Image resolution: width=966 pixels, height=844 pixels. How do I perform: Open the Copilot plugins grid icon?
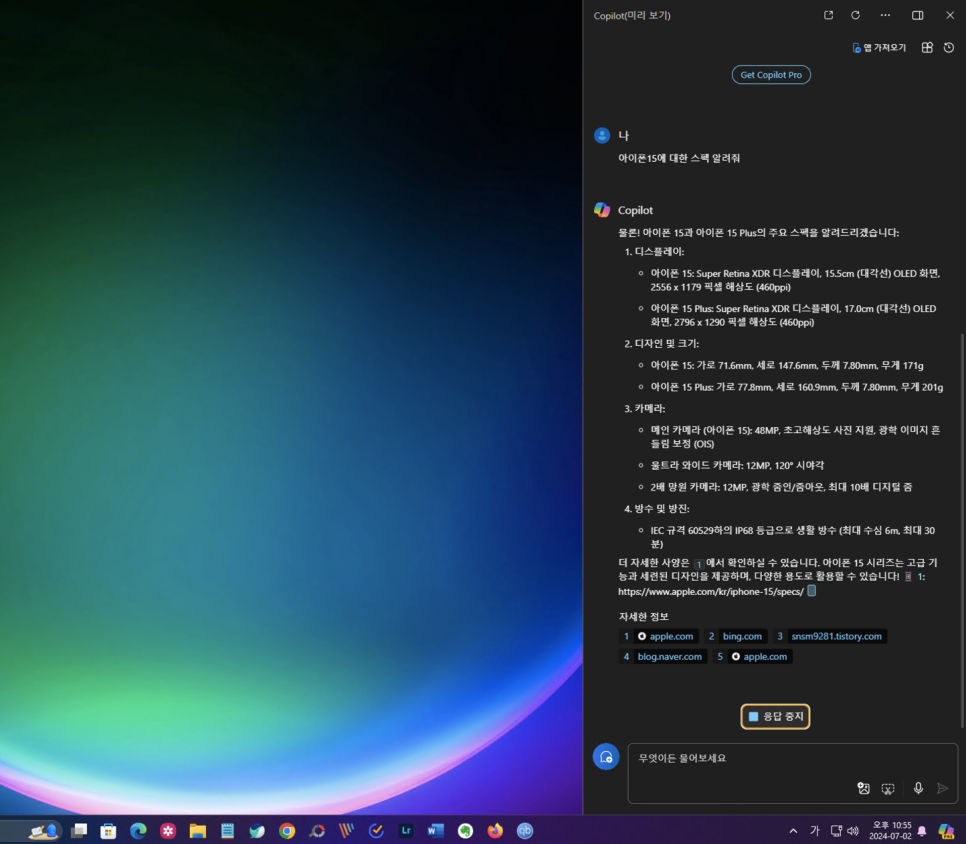coord(927,47)
